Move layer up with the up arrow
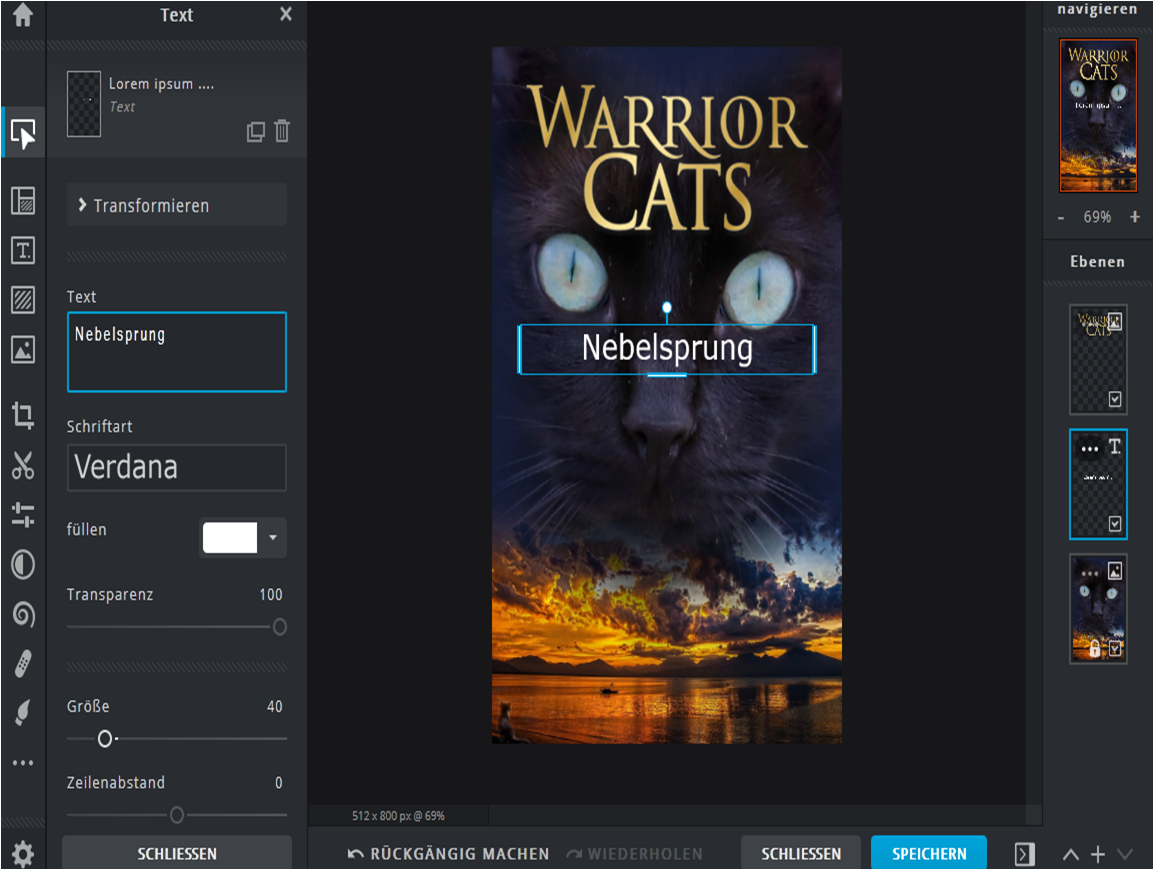The image size is (1154, 870). click(x=1071, y=855)
